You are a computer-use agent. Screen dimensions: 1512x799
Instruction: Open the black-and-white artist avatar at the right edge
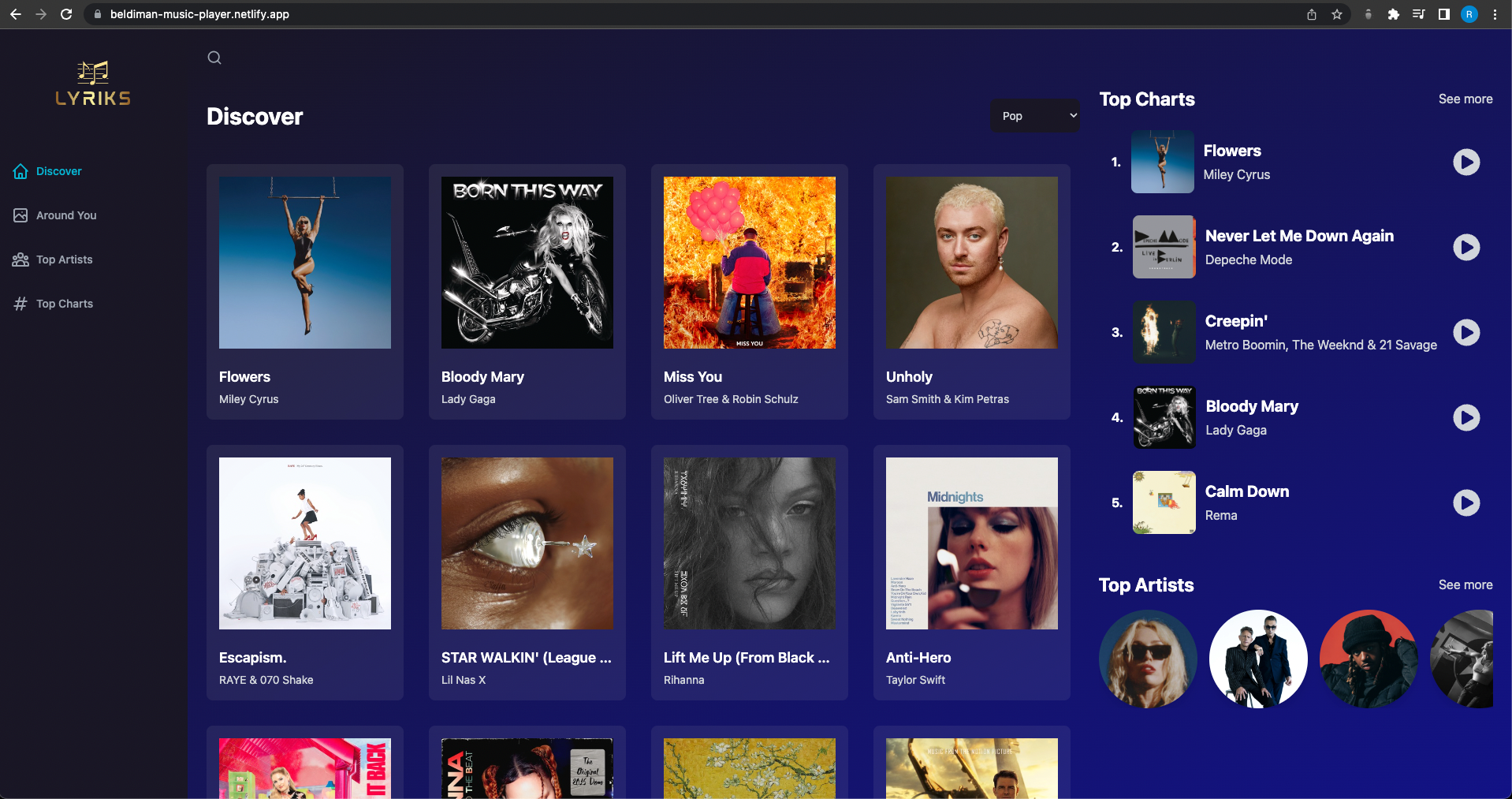(x=1462, y=659)
